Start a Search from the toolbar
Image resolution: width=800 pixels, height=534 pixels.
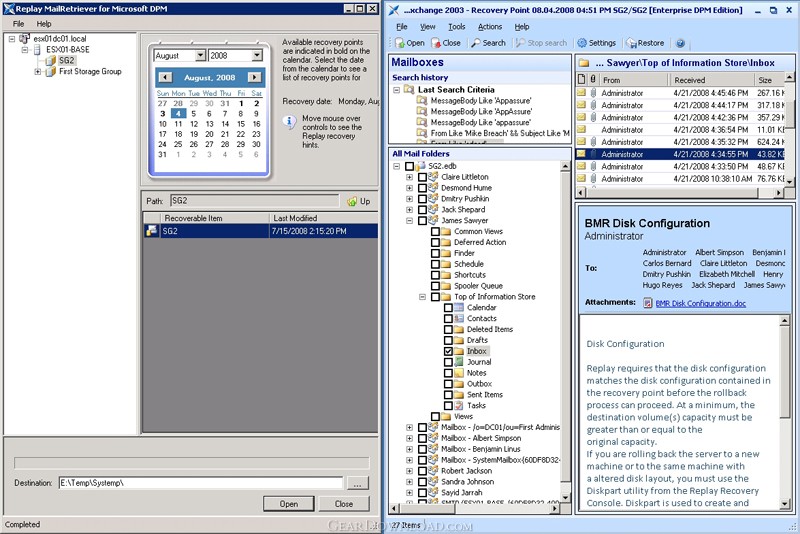click(x=488, y=43)
